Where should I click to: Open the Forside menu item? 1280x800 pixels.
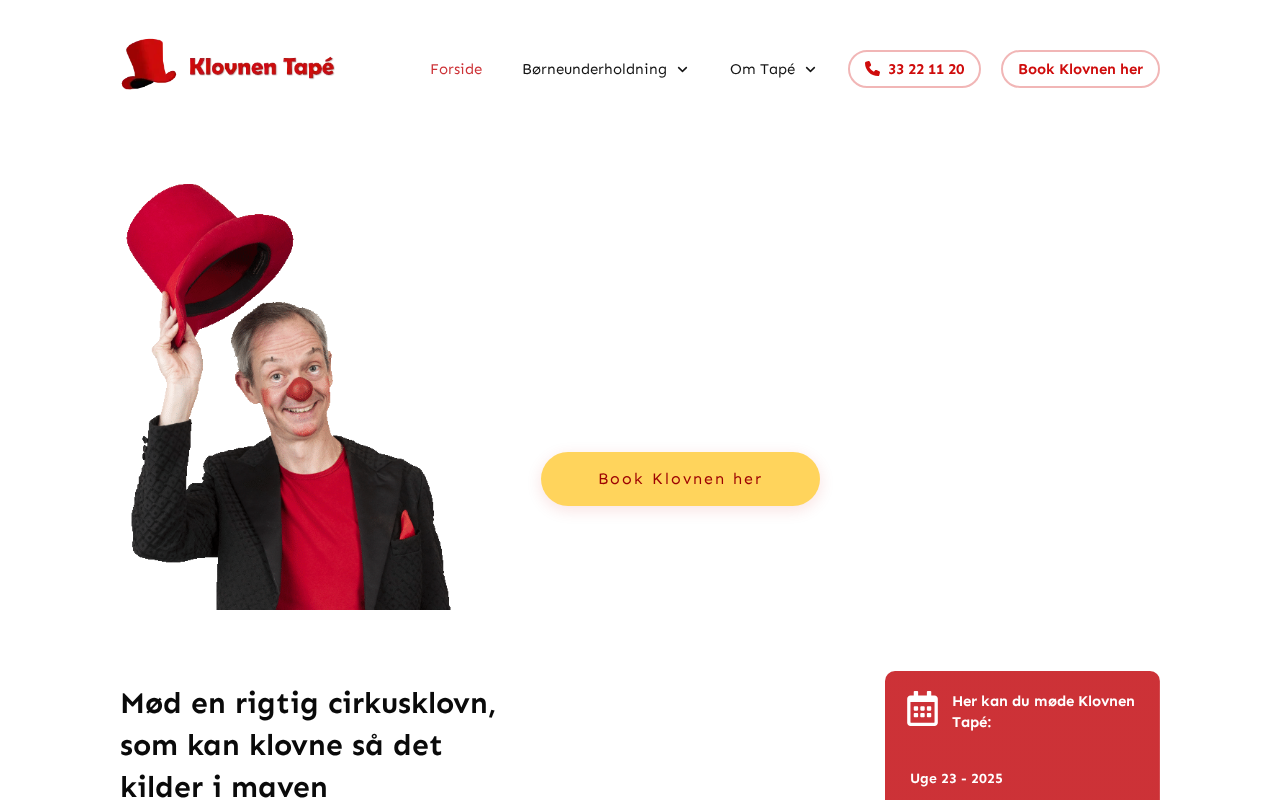(x=456, y=69)
